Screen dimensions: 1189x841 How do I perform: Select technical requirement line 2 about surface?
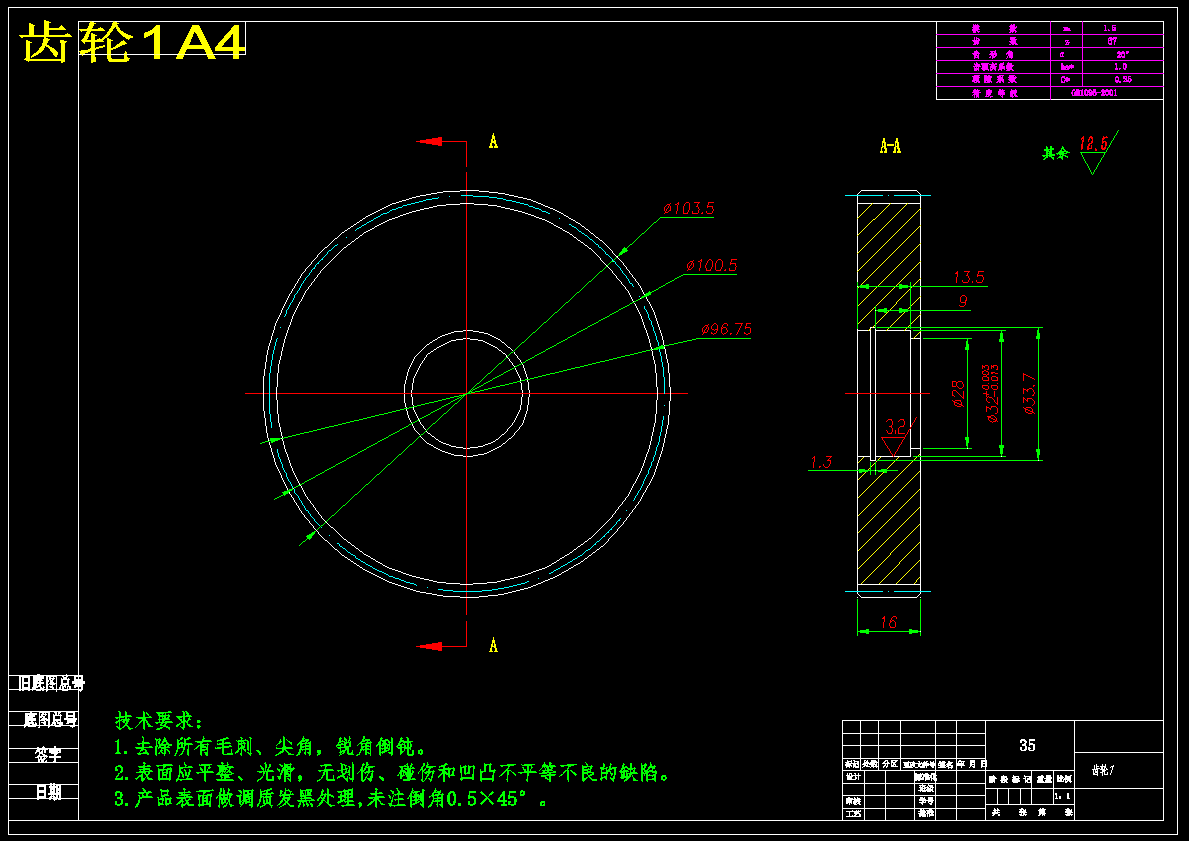pos(392,774)
